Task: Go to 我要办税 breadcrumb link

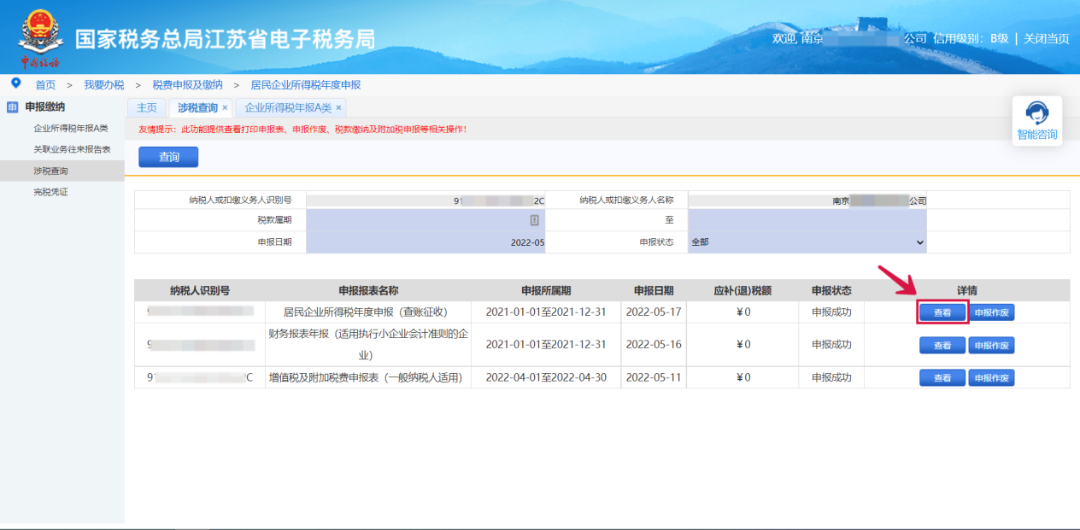Action: [x=104, y=85]
